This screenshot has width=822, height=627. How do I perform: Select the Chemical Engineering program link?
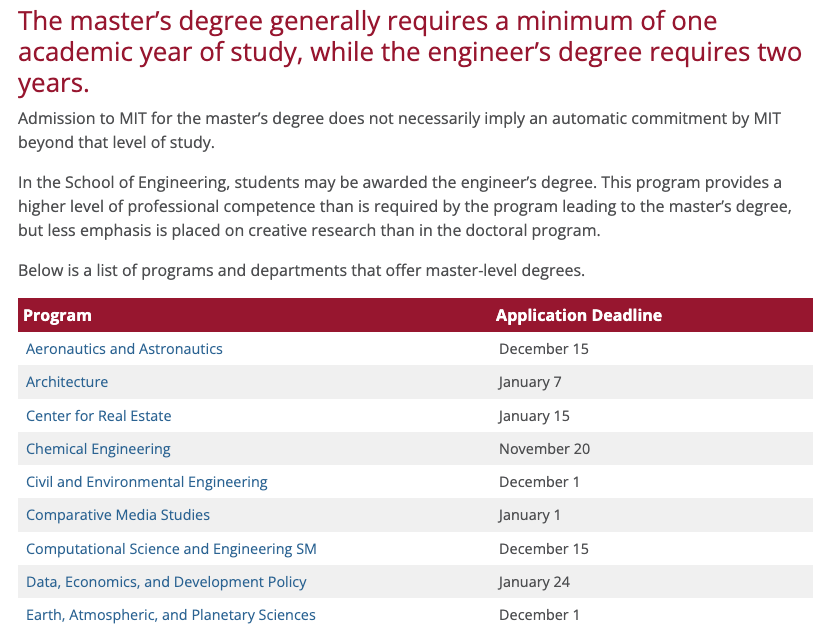(x=98, y=449)
